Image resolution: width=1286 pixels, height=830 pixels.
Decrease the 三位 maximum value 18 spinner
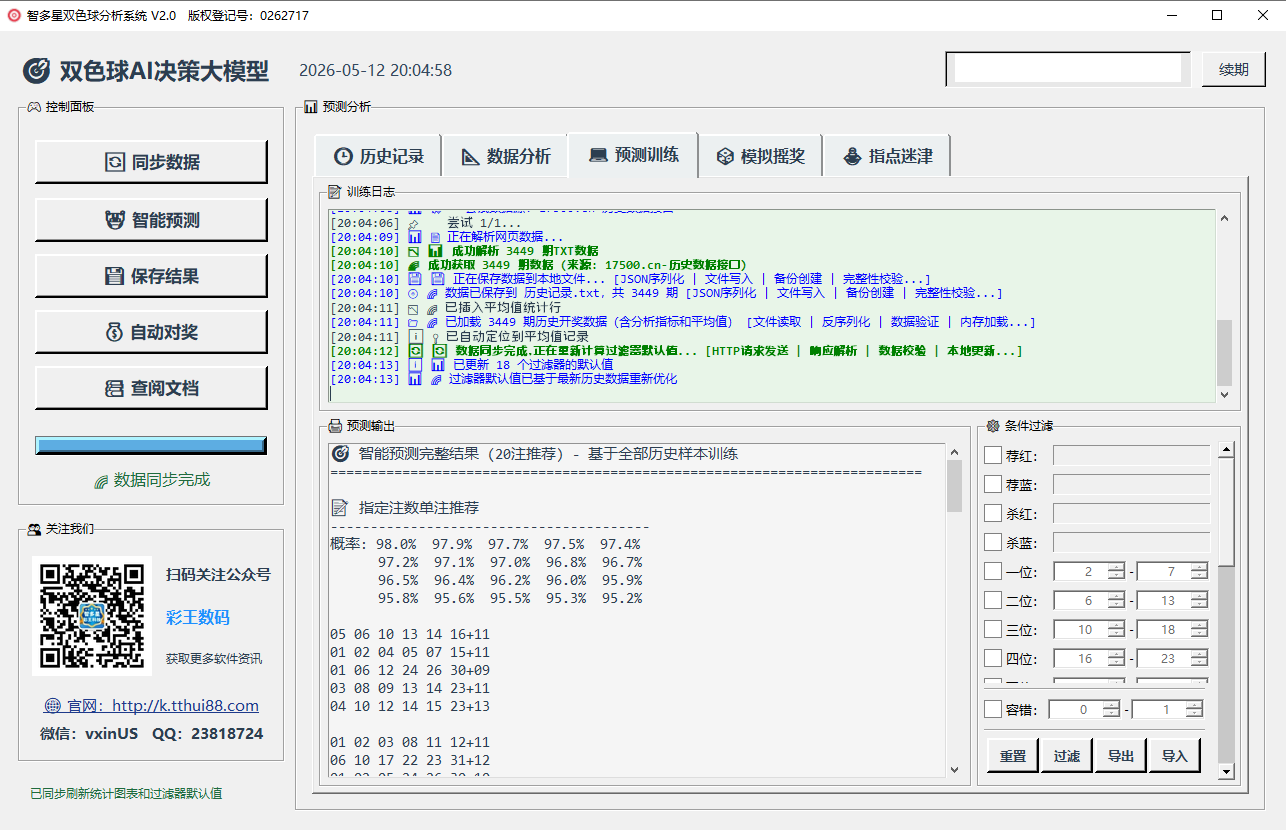click(1199, 635)
